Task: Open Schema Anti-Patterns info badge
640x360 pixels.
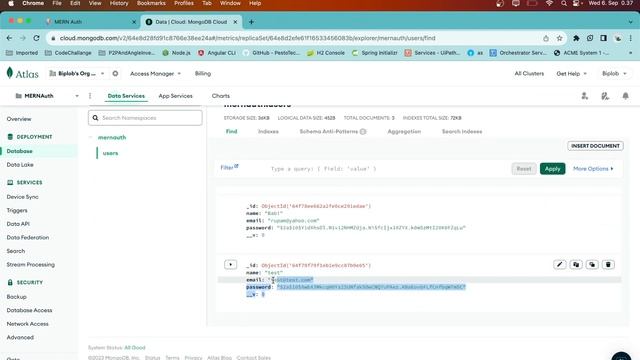Action: (x=363, y=131)
